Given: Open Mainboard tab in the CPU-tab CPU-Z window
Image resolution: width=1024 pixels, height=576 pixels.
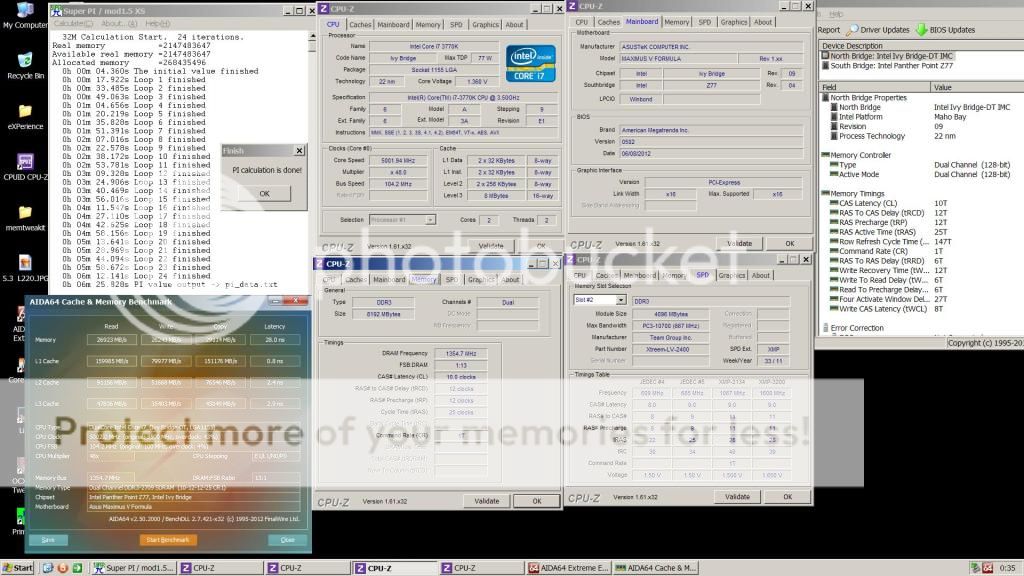Looking at the screenshot, I should 393,24.
